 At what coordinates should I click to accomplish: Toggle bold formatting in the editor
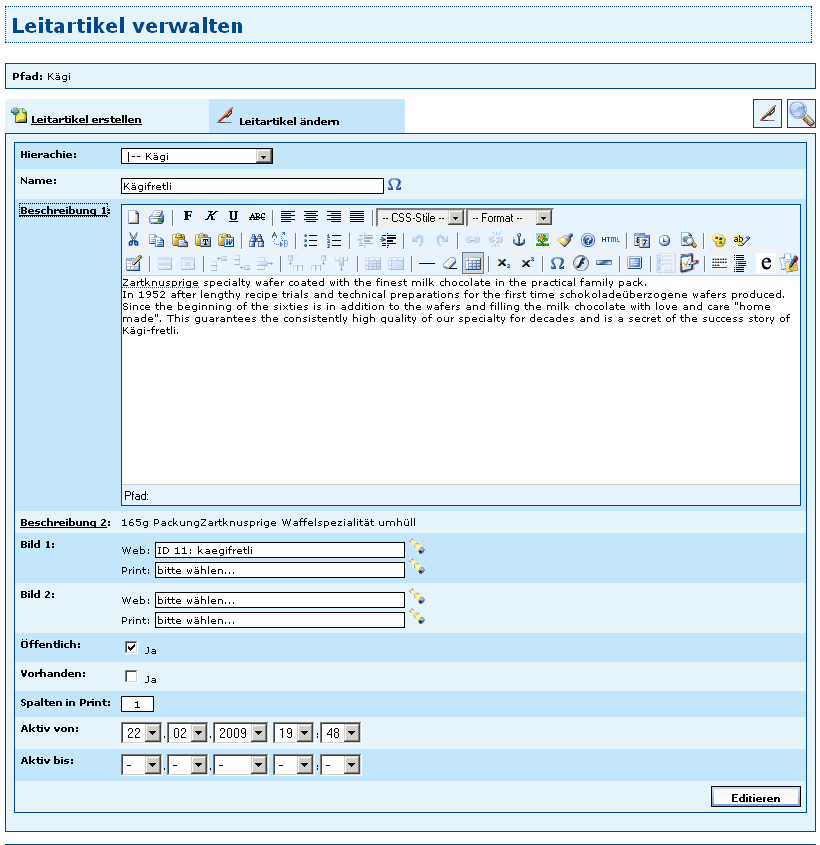[188, 217]
